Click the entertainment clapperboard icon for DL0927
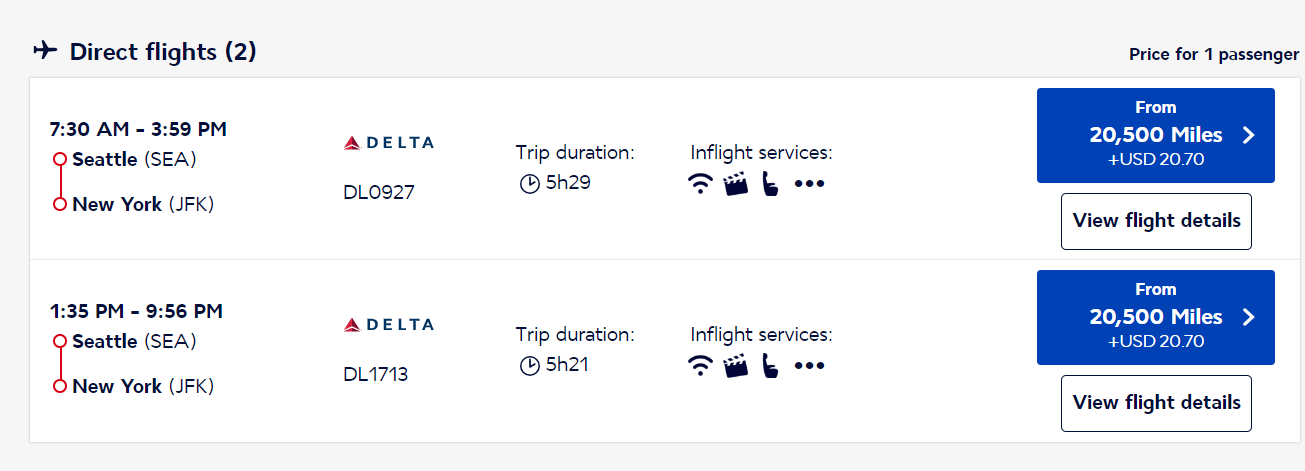The image size is (1305, 471). click(736, 184)
